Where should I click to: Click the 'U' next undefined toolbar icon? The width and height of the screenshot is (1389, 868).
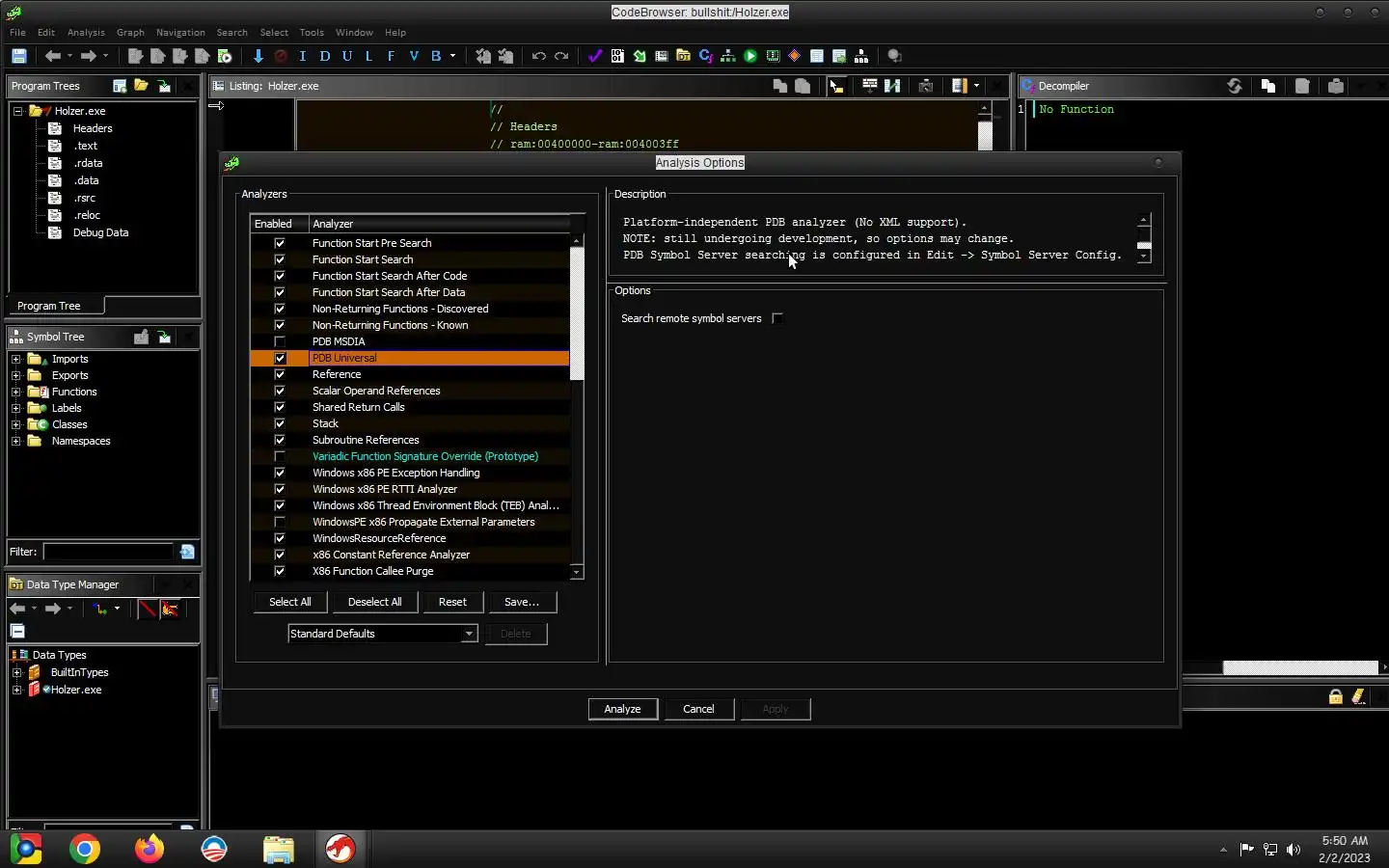pyautogui.click(x=346, y=56)
